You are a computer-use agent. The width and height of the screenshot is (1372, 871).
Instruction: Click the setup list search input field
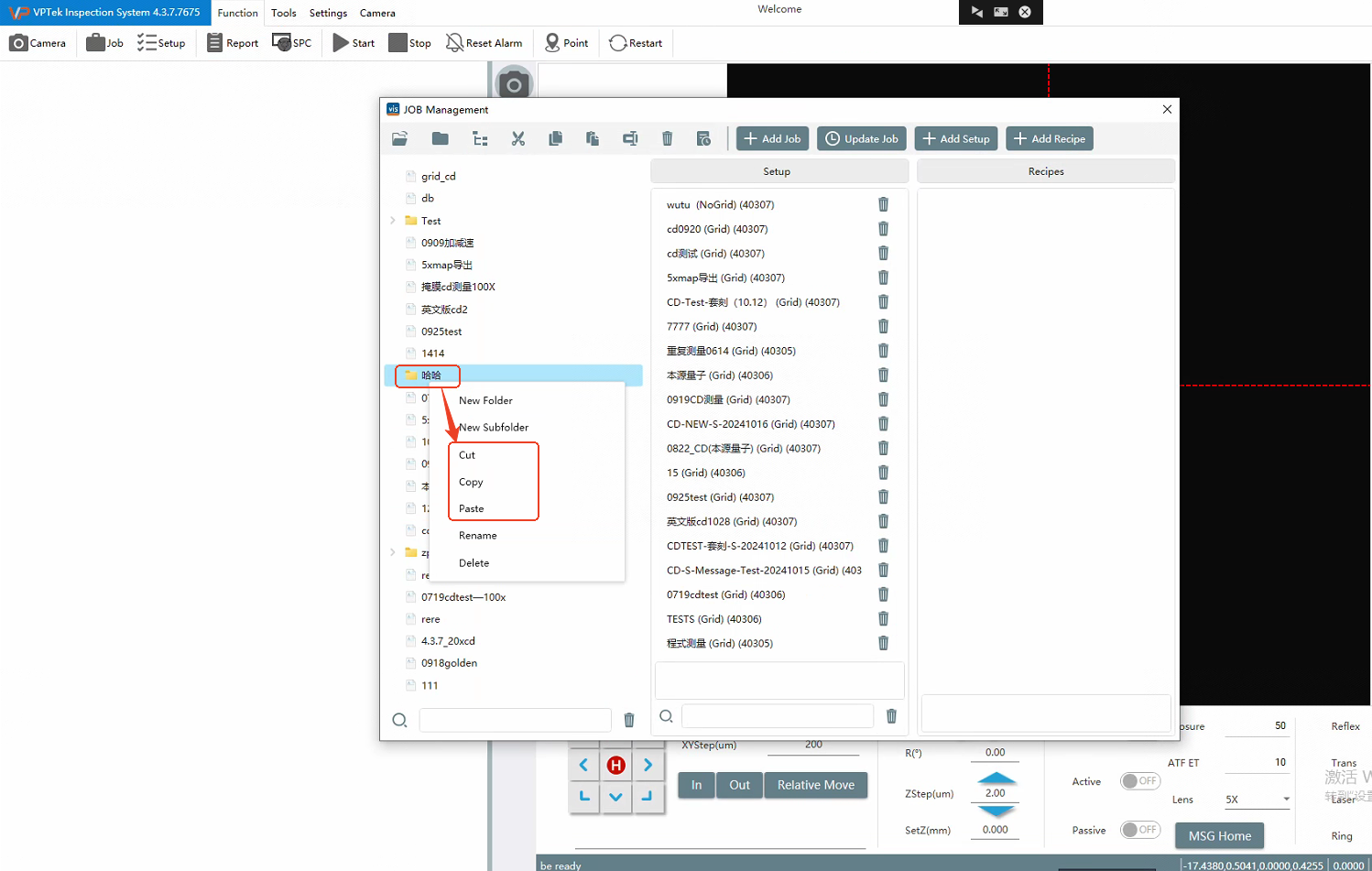tap(777, 716)
